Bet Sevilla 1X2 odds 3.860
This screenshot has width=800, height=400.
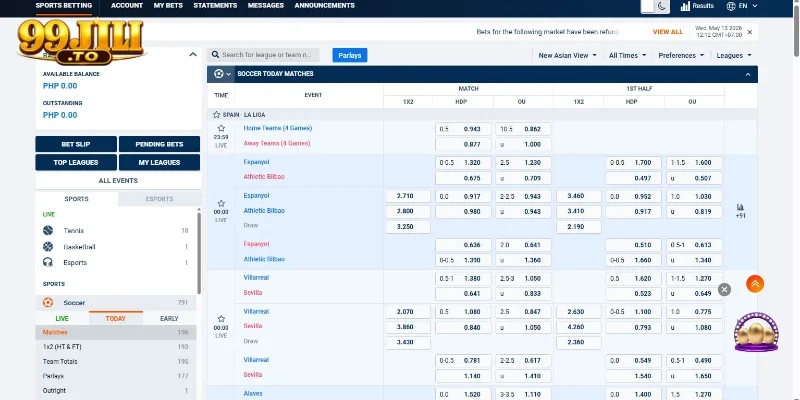click(x=408, y=328)
